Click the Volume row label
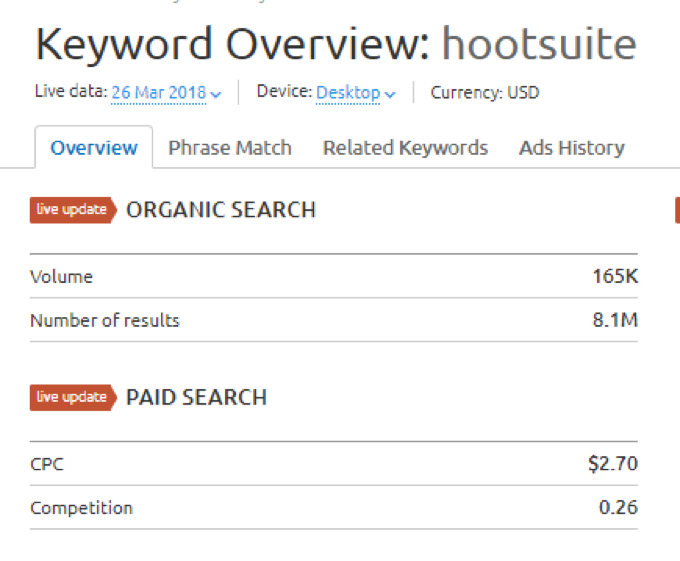The image size is (680, 561). 61,276
